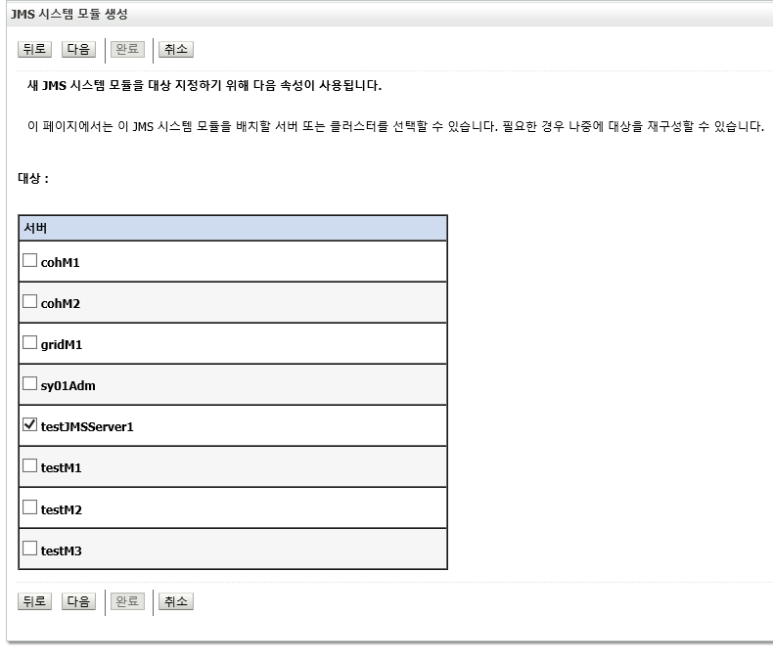Select the testM1 server checkbox
The image size is (773, 660).
point(30,465)
